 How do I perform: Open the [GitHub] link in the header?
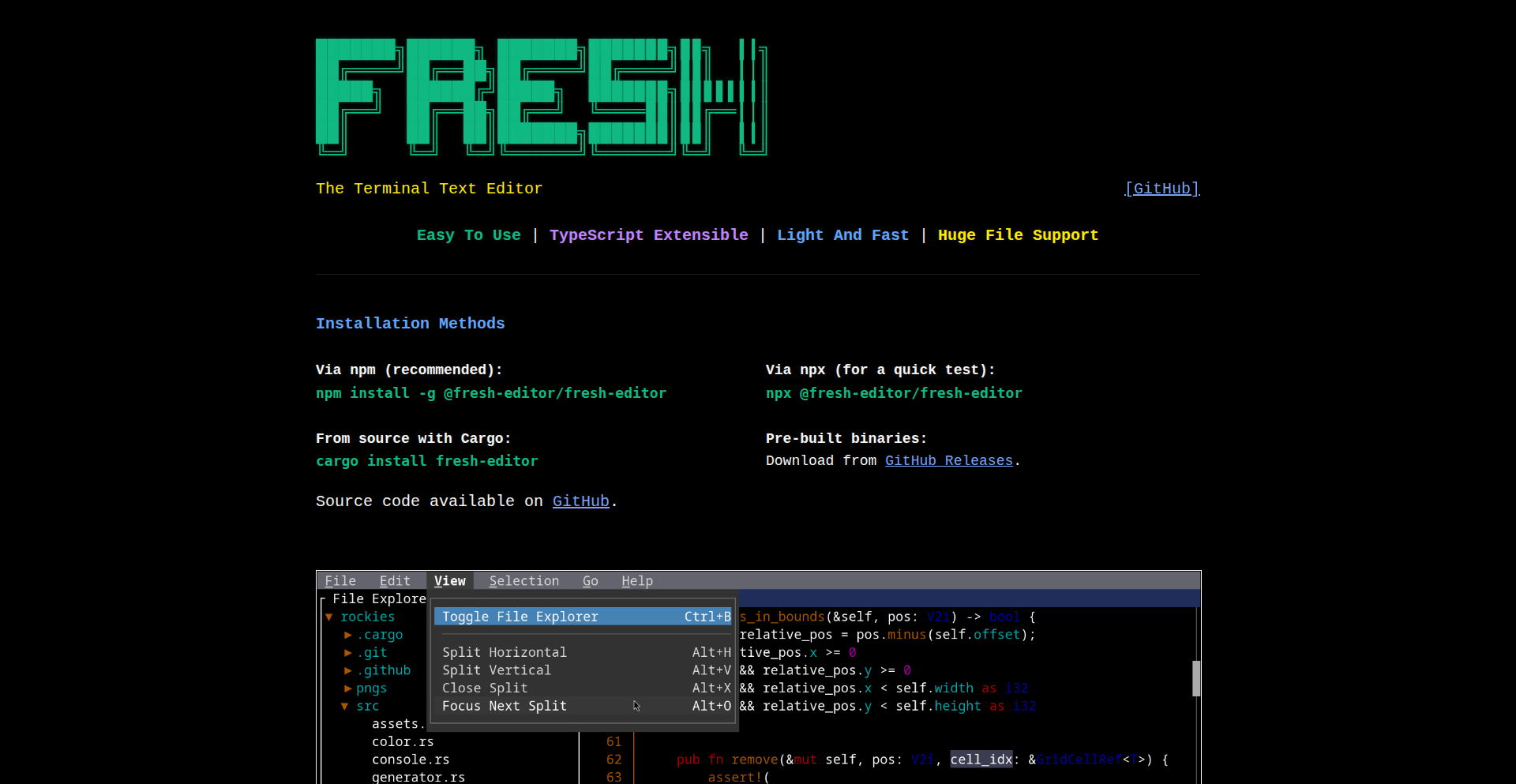1162,189
